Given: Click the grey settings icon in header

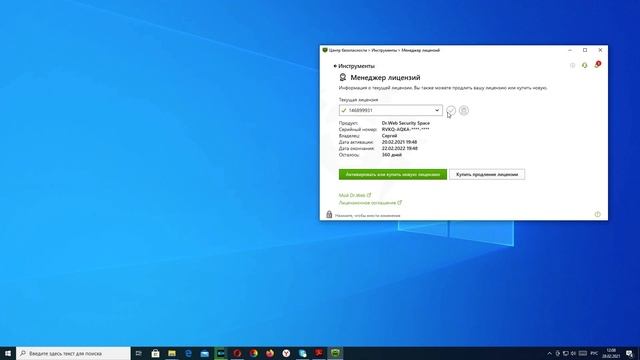Looking at the screenshot, I should 572,65.
